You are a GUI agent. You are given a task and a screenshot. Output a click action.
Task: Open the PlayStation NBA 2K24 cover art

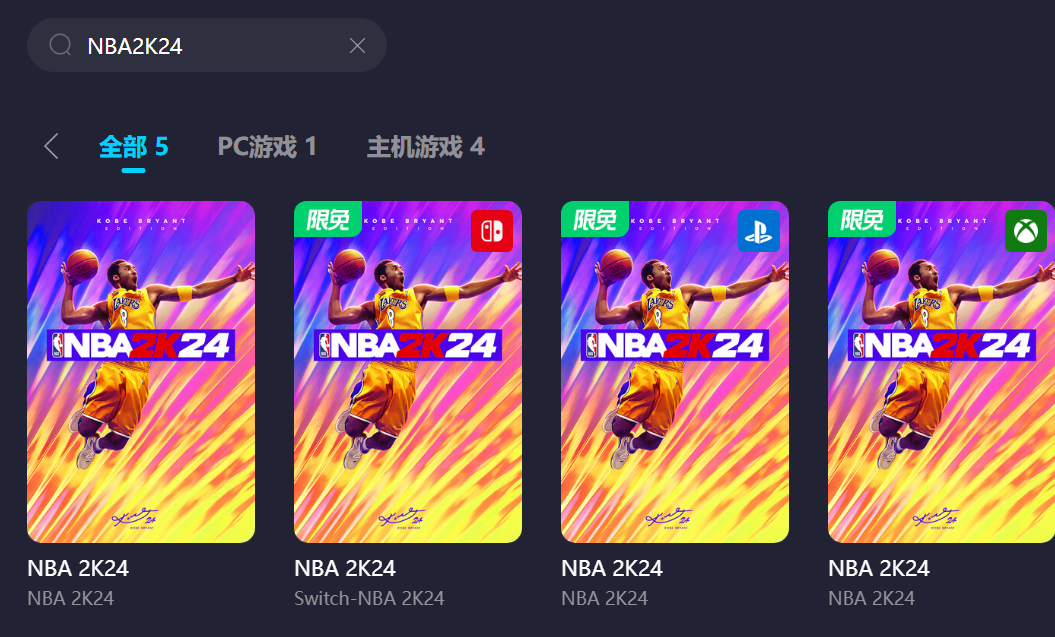[675, 372]
